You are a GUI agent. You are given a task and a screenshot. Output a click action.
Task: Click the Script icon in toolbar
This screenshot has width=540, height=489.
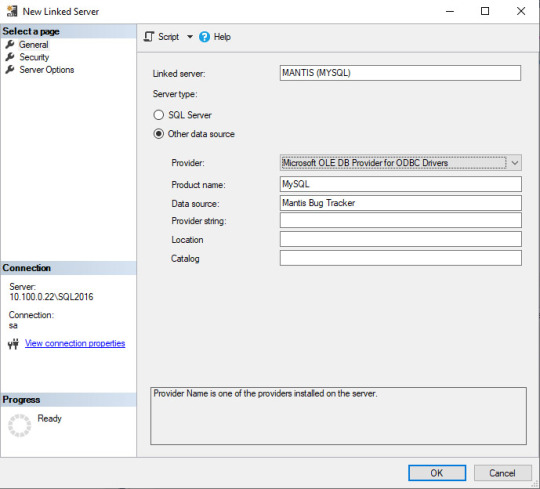(149, 37)
